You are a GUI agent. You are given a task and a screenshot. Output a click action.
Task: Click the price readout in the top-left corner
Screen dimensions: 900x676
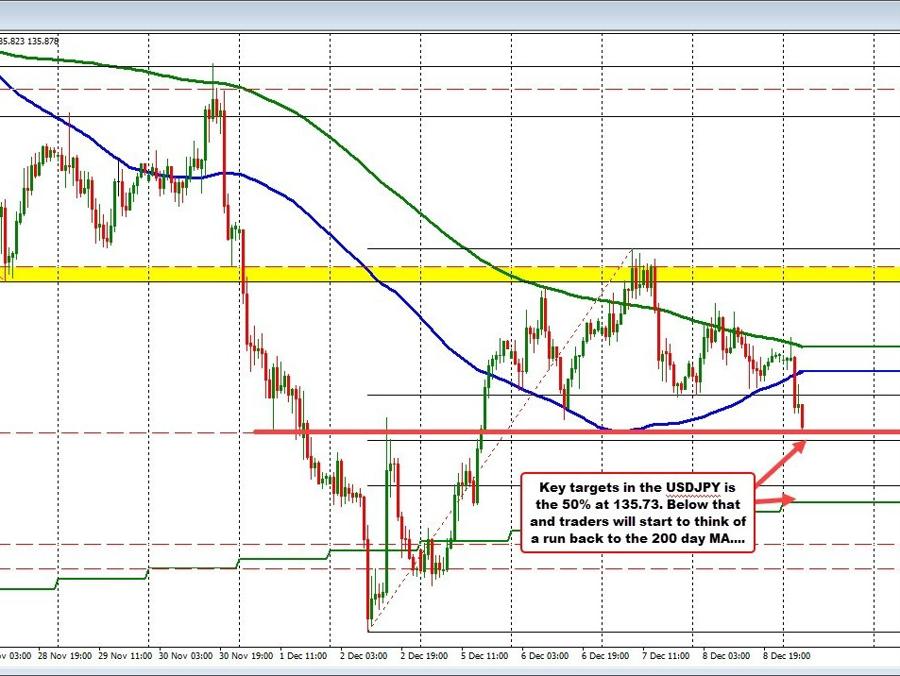click(x=30, y=41)
